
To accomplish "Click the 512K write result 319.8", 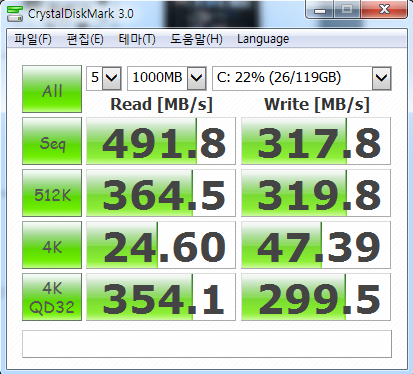I will point(316,193).
